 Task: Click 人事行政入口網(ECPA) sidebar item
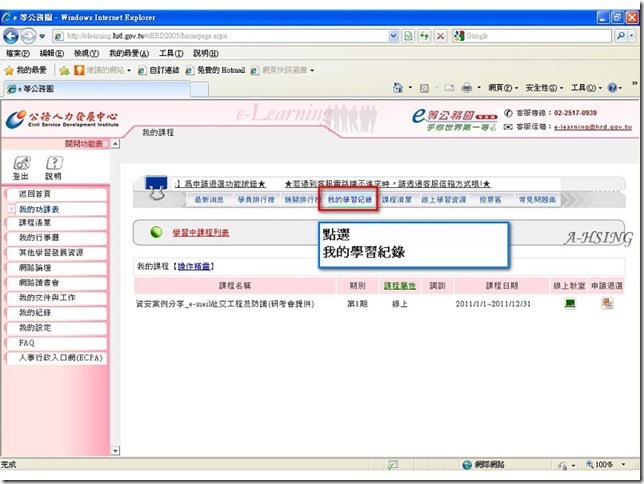(x=57, y=358)
